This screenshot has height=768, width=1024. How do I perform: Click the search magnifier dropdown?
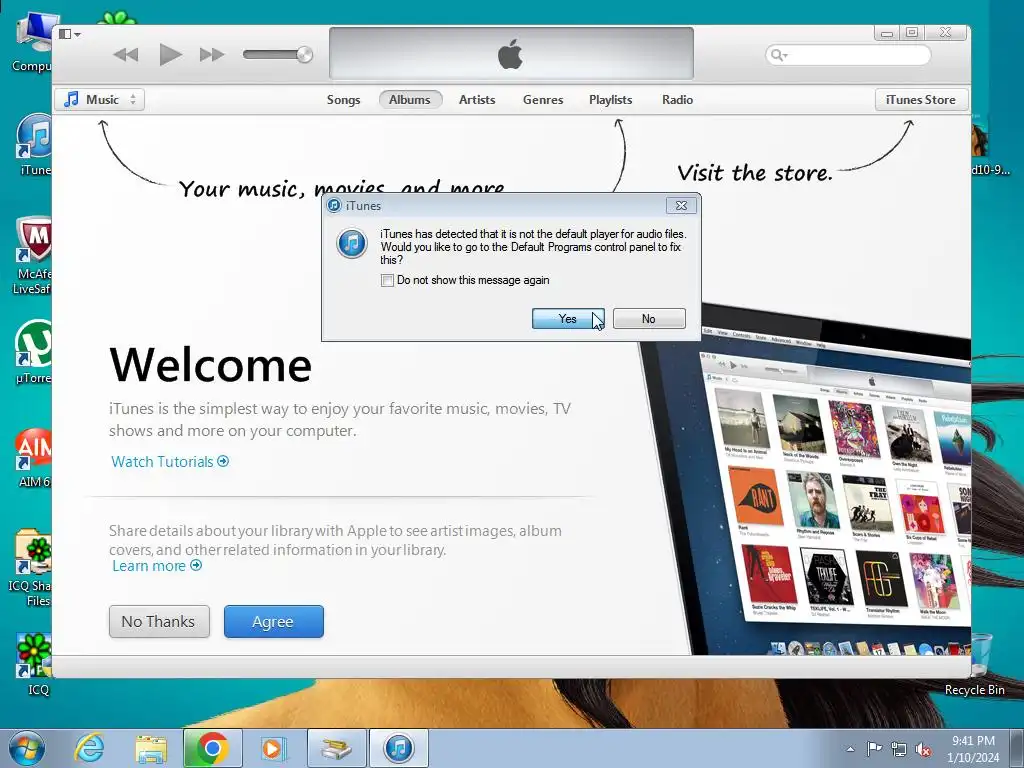point(778,55)
